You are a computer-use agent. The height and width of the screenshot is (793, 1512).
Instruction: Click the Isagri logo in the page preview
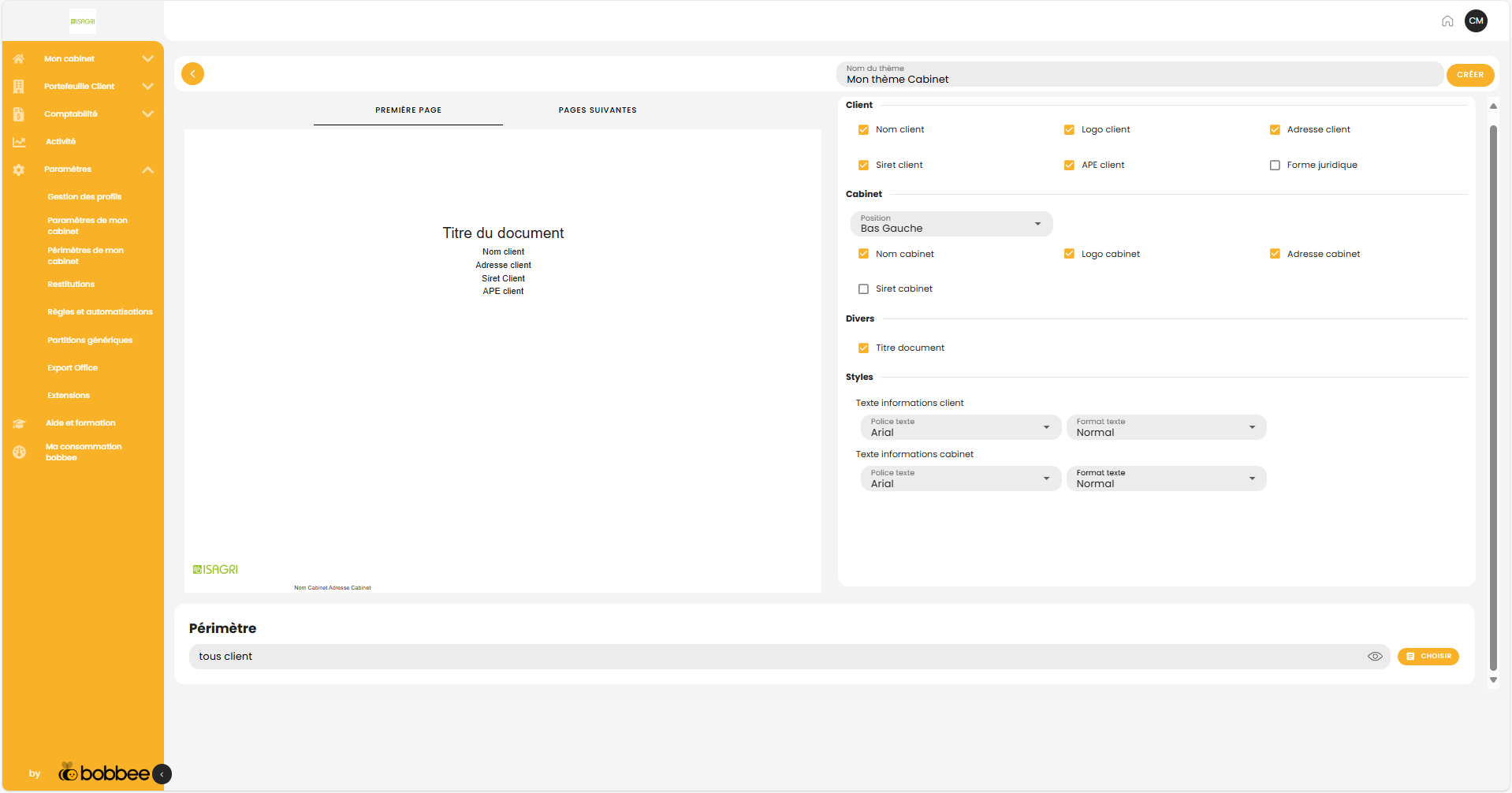pyautogui.click(x=215, y=569)
